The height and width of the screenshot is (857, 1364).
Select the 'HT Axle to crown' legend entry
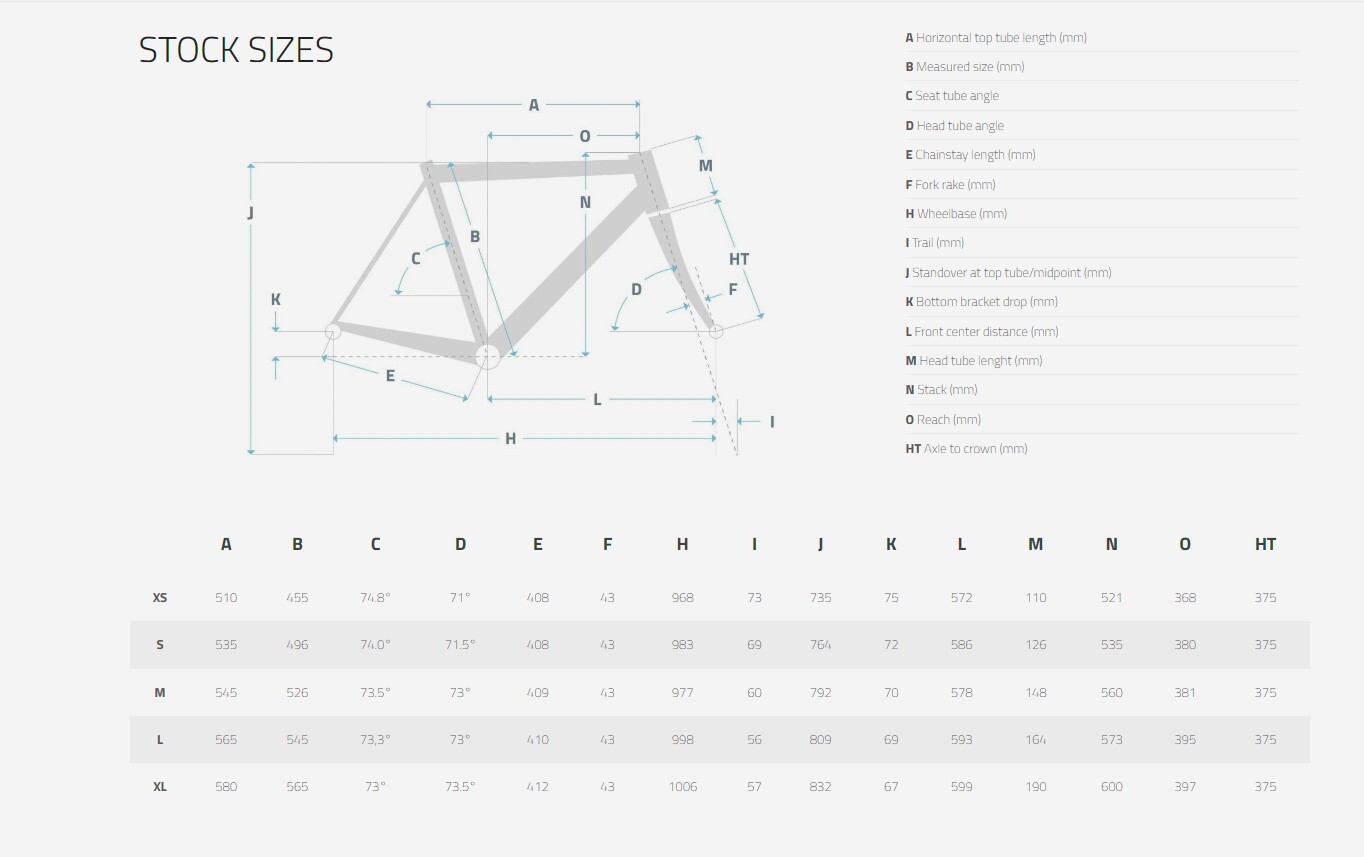pos(966,449)
